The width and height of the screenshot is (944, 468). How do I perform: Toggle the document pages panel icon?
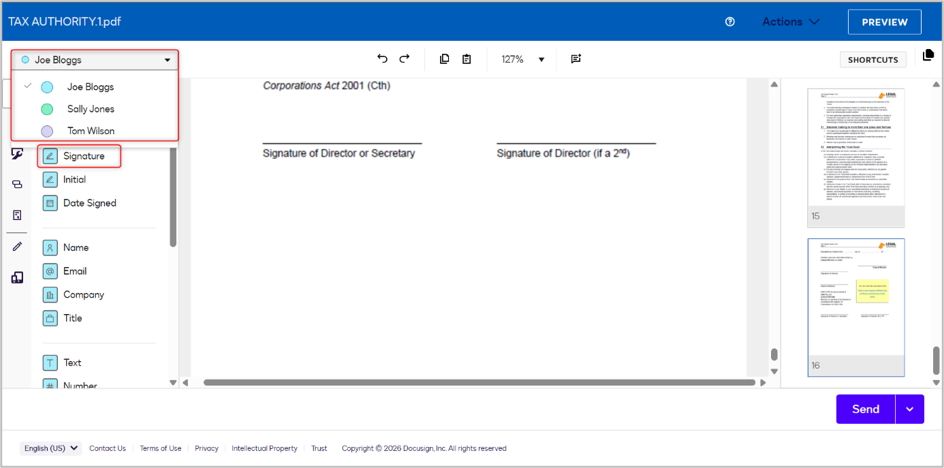pyautogui.click(x=928, y=55)
